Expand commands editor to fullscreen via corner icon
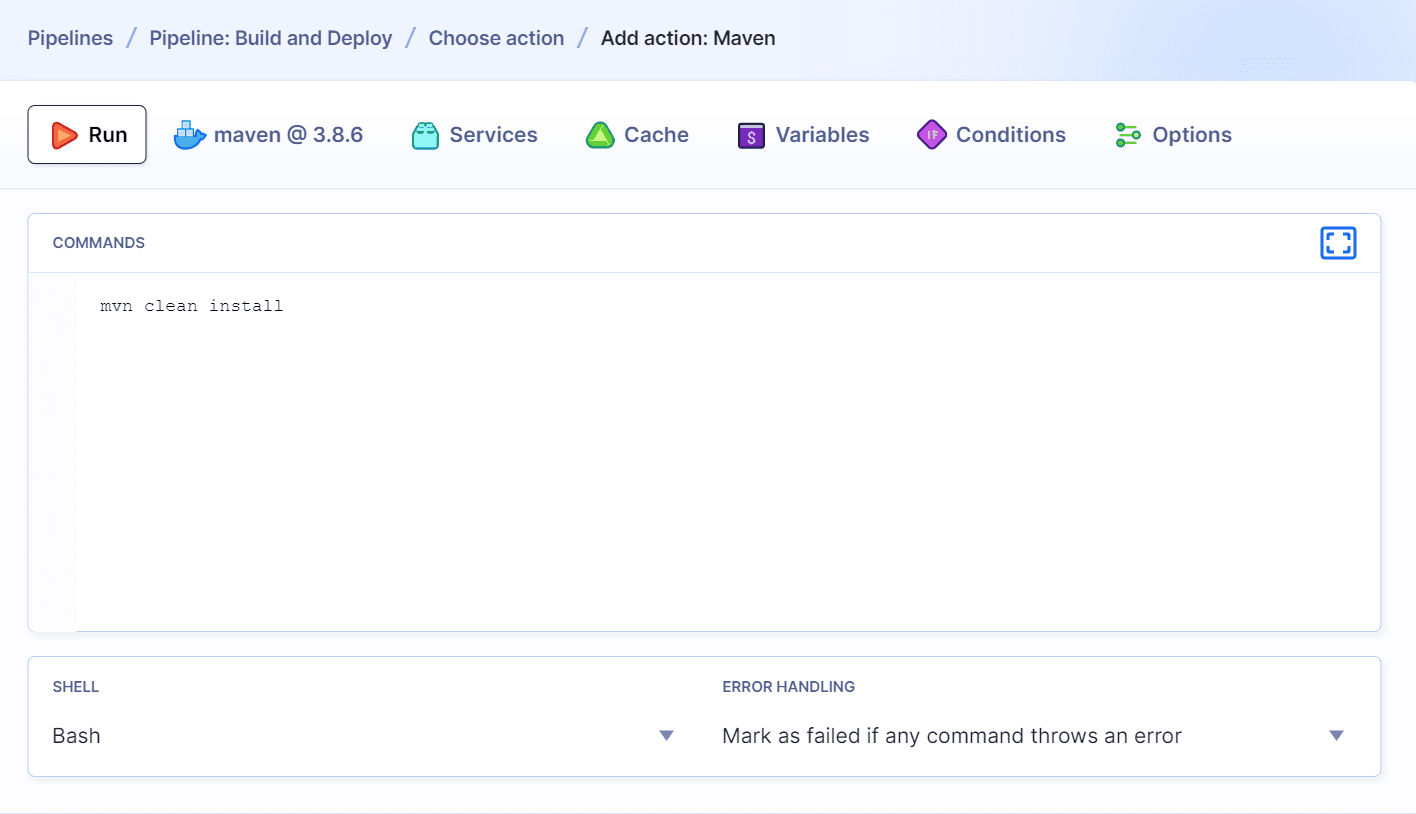Viewport: 1416px width, 814px height. coord(1338,242)
